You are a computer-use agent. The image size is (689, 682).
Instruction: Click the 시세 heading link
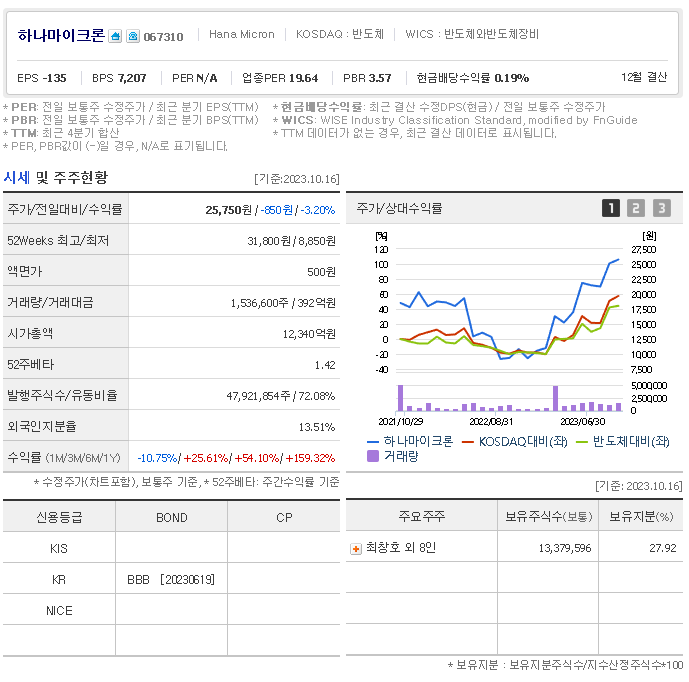pos(17,178)
